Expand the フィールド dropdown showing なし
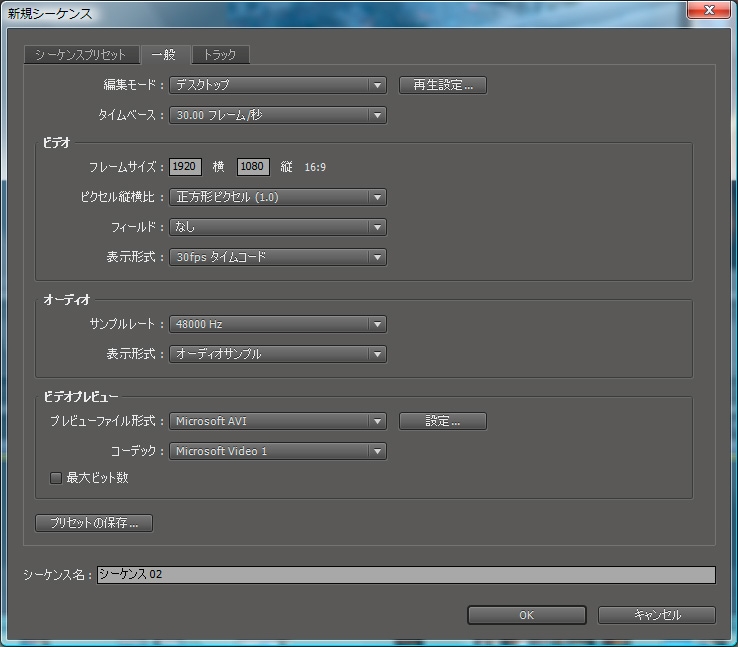Image resolution: width=738 pixels, height=647 pixels. click(x=278, y=227)
